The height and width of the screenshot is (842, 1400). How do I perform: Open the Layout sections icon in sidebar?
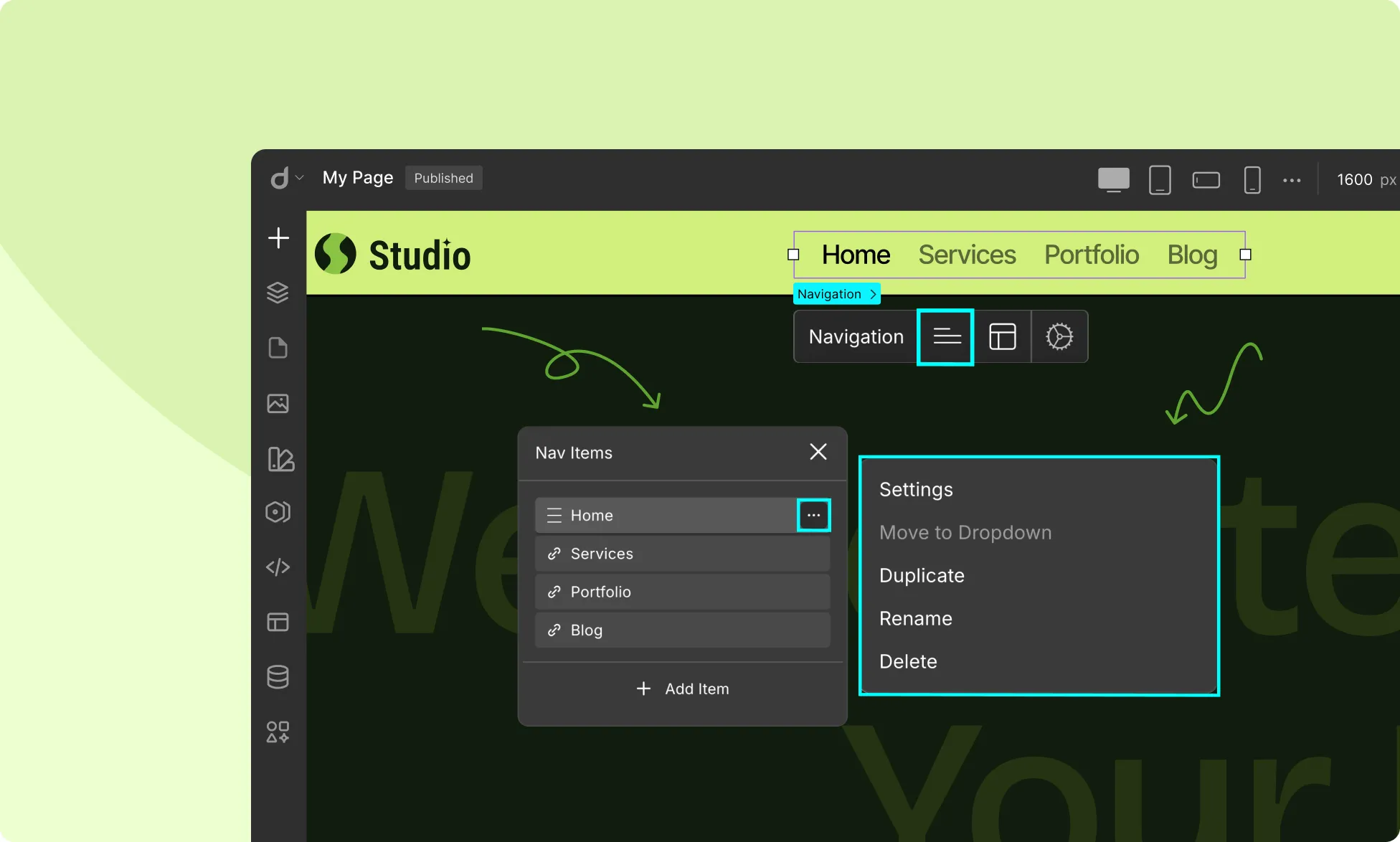[278, 622]
